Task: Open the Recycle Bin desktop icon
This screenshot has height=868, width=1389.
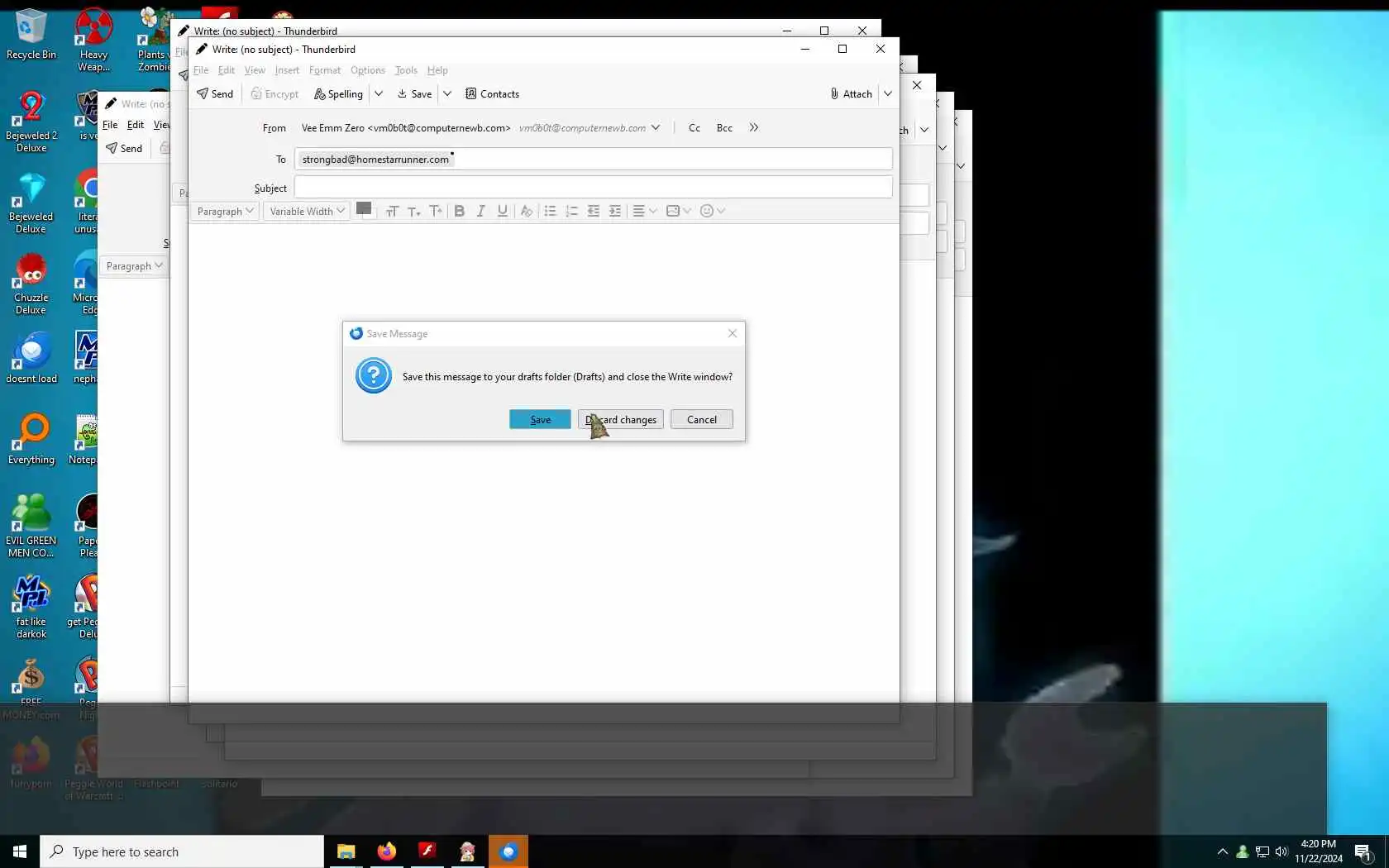Action: tap(31, 35)
